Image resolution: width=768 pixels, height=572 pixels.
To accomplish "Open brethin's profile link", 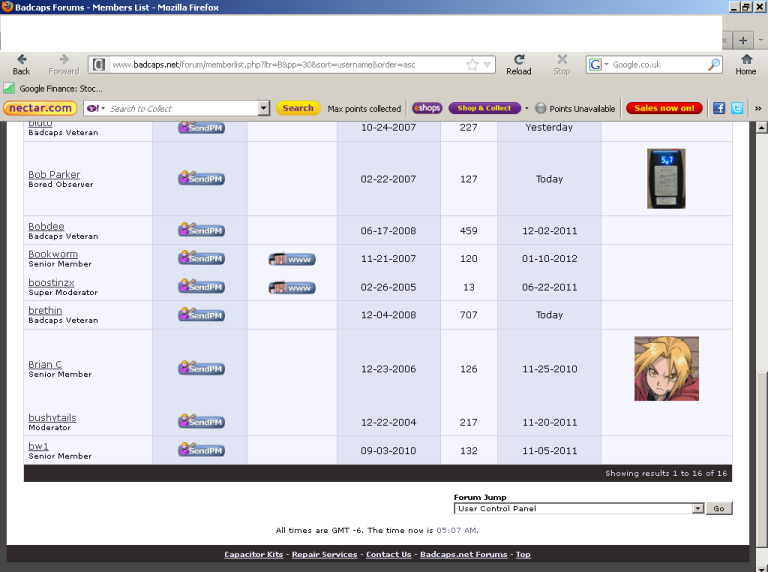I will point(45,310).
